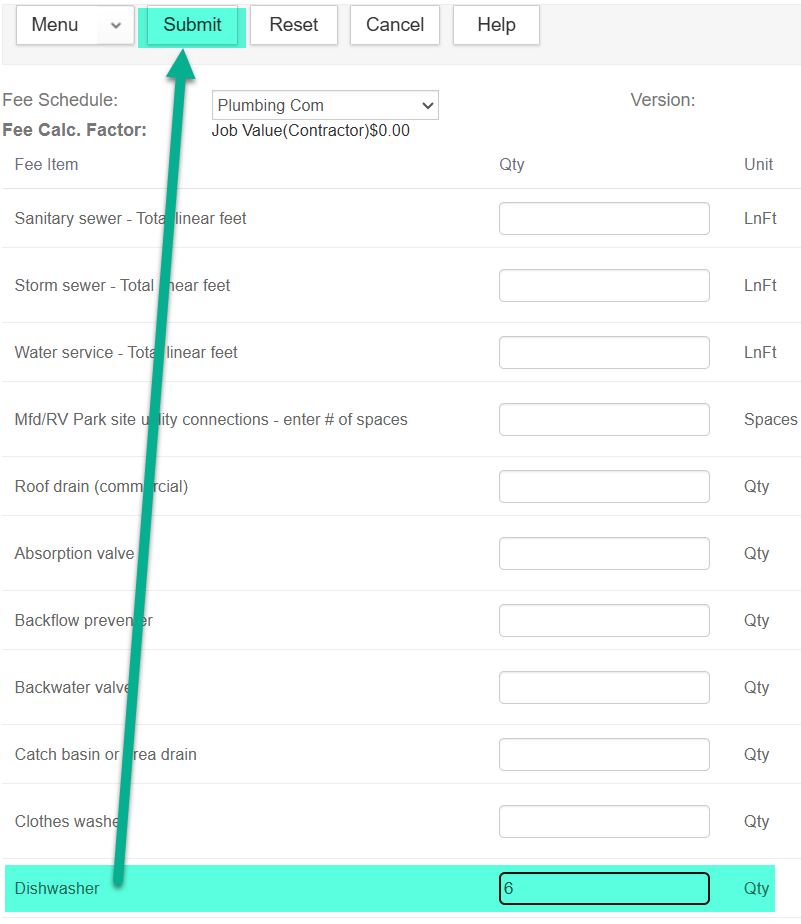
Task: Click the Roof drain quantity field
Action: [604, 486]
